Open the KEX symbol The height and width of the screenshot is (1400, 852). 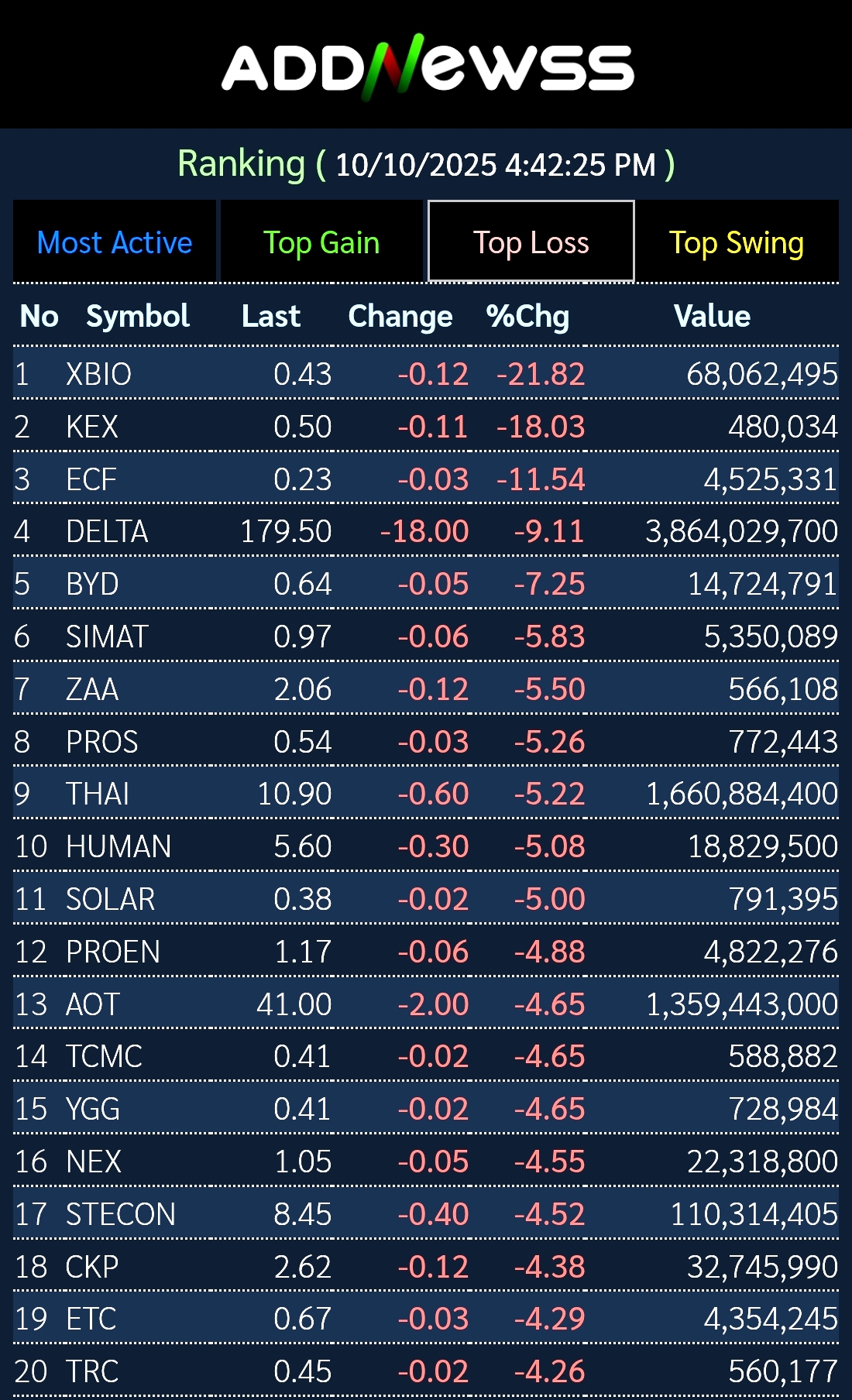point(92,427)
